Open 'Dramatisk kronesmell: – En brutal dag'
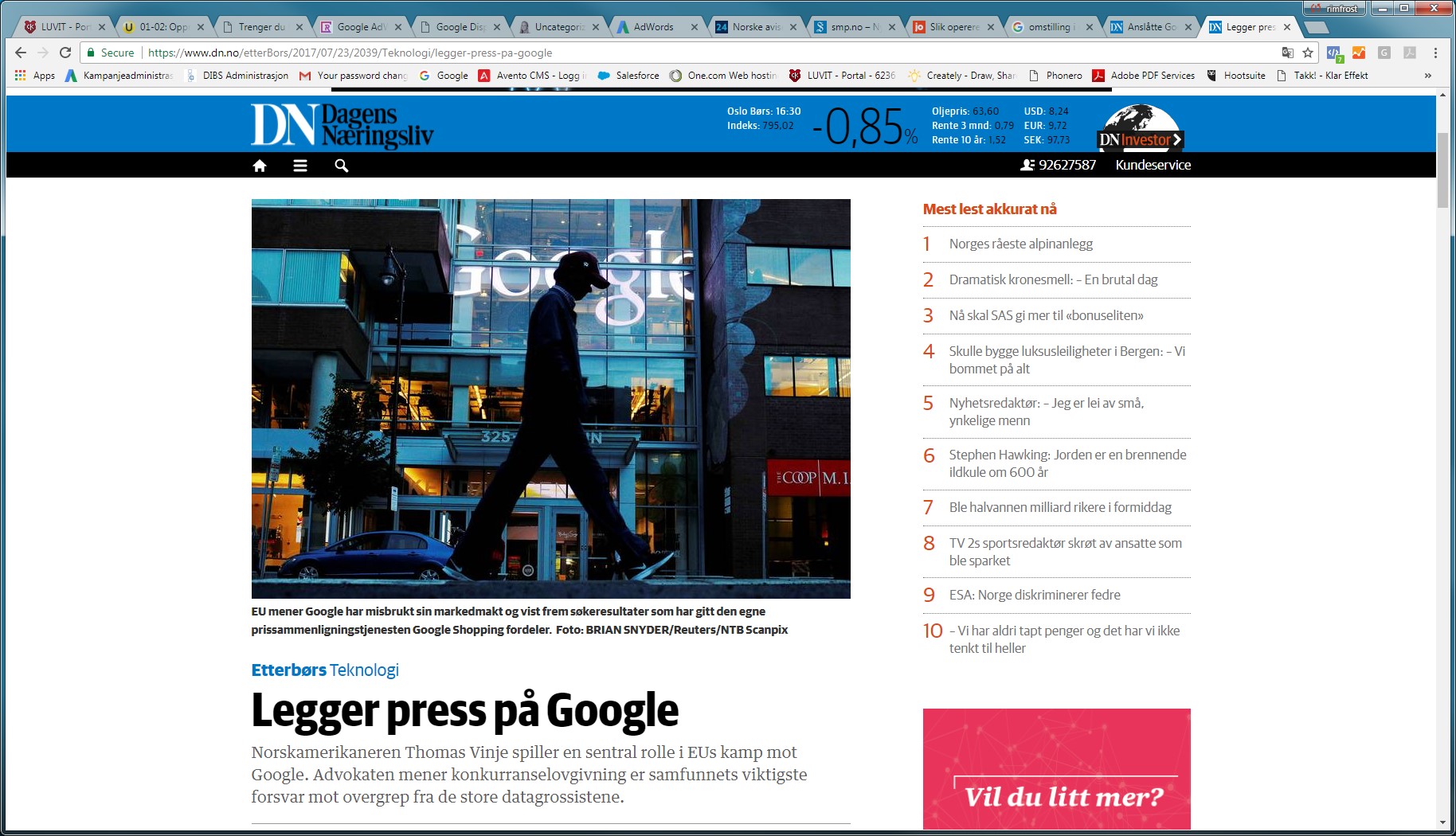Viewport: 1456px width, 836px height. tap(1053, 279)
